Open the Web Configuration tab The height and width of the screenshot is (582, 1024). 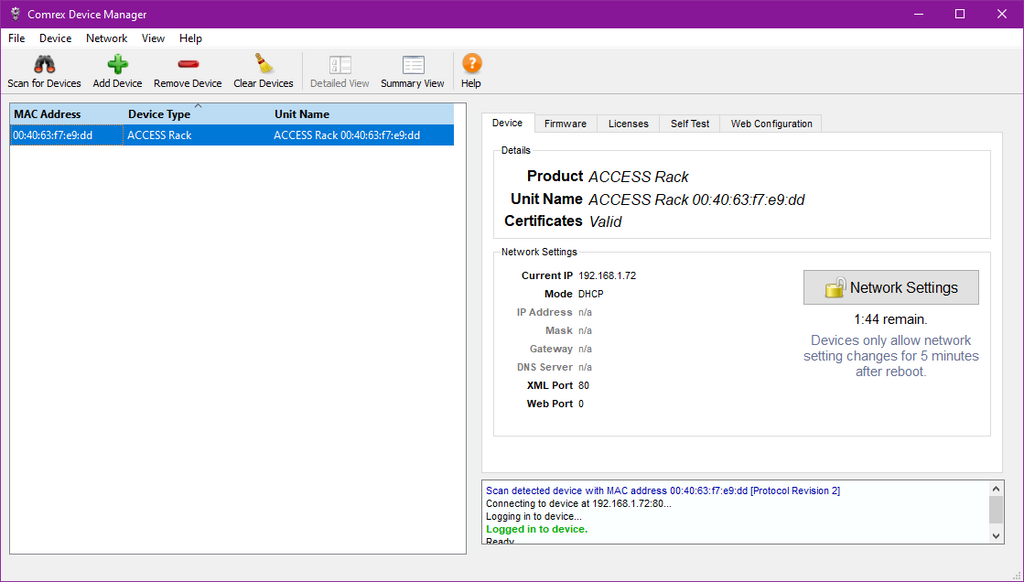[771, 123]
